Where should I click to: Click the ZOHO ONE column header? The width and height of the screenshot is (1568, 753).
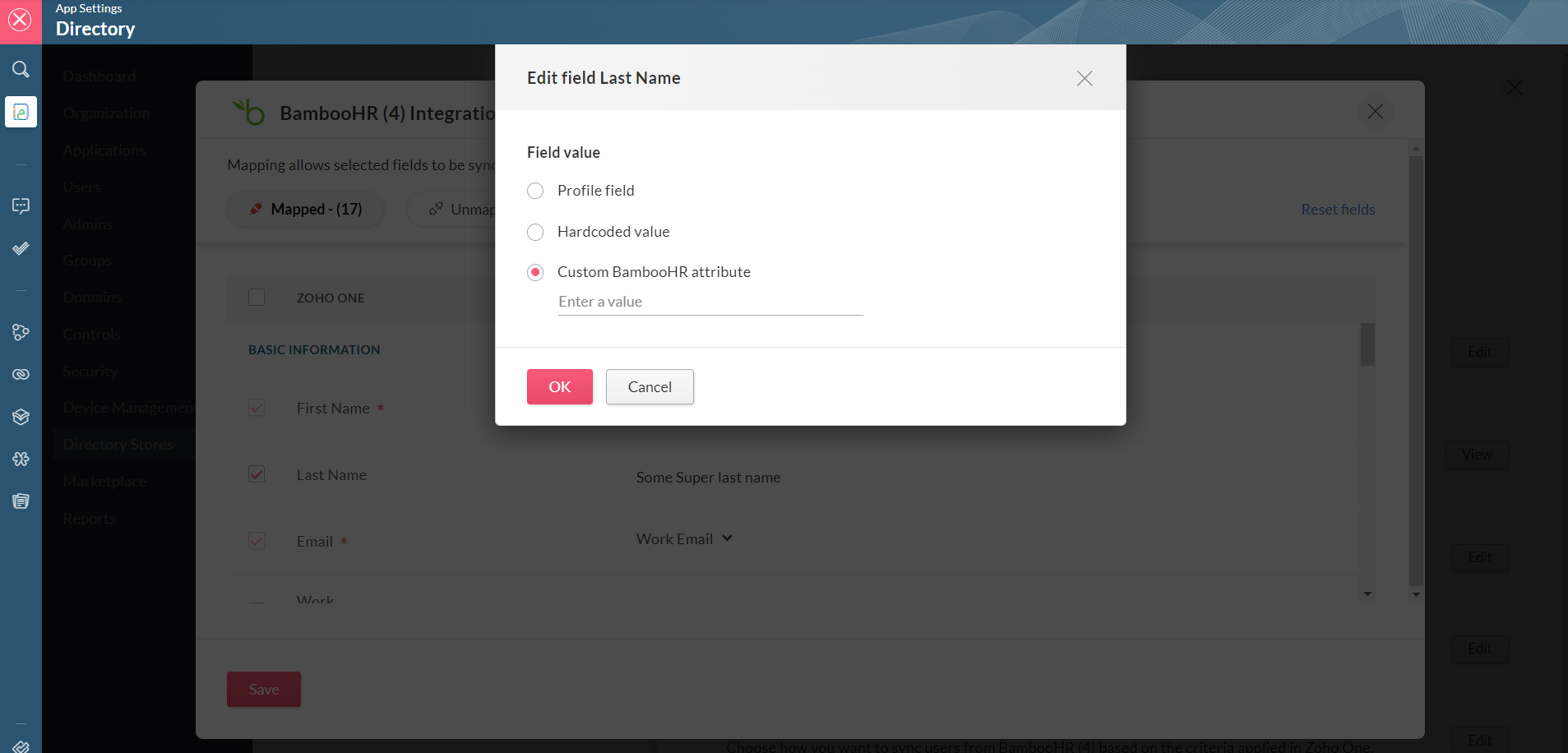pos(331,298)
